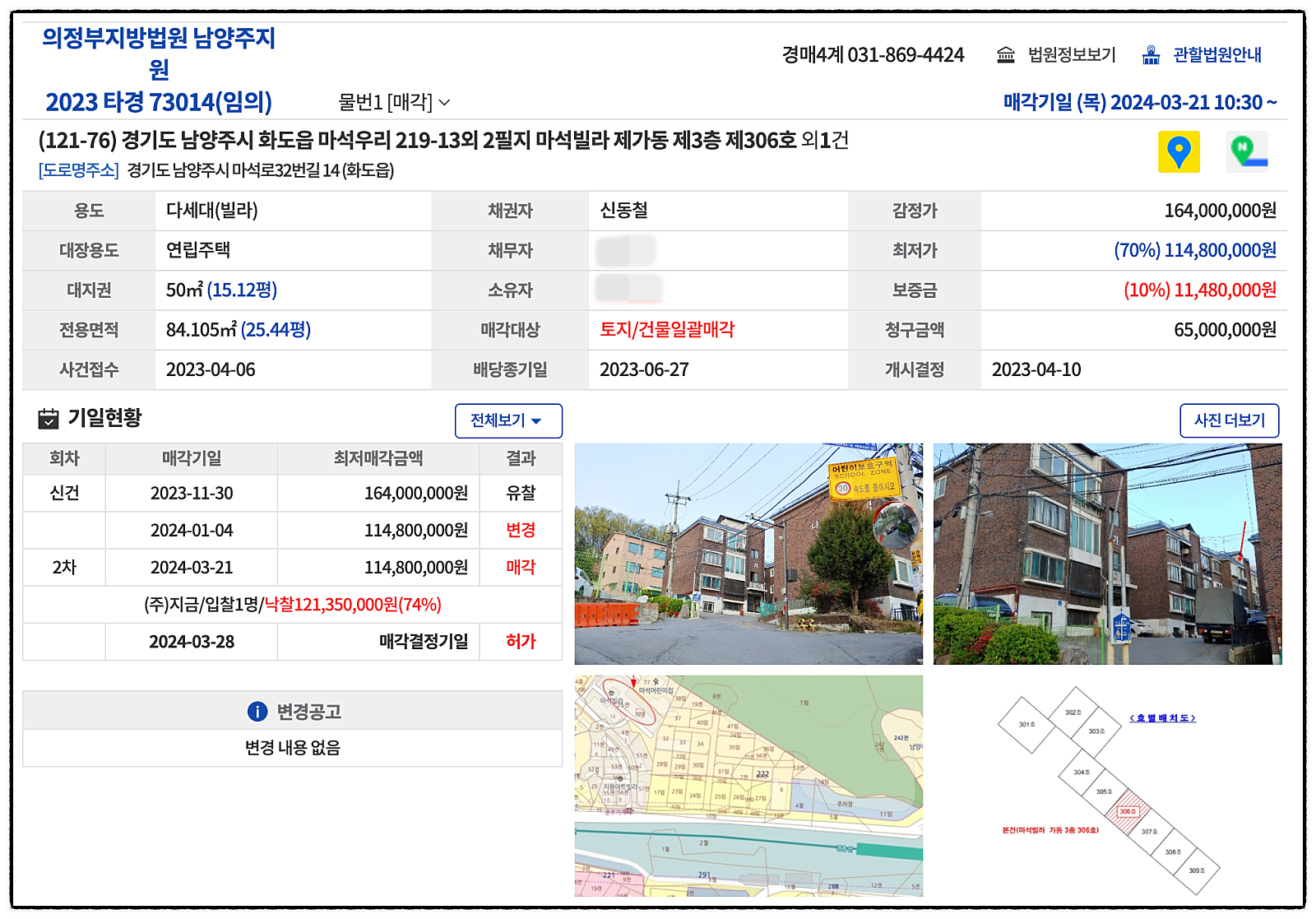Open the unit layout diagram thumbnail

1108,786
